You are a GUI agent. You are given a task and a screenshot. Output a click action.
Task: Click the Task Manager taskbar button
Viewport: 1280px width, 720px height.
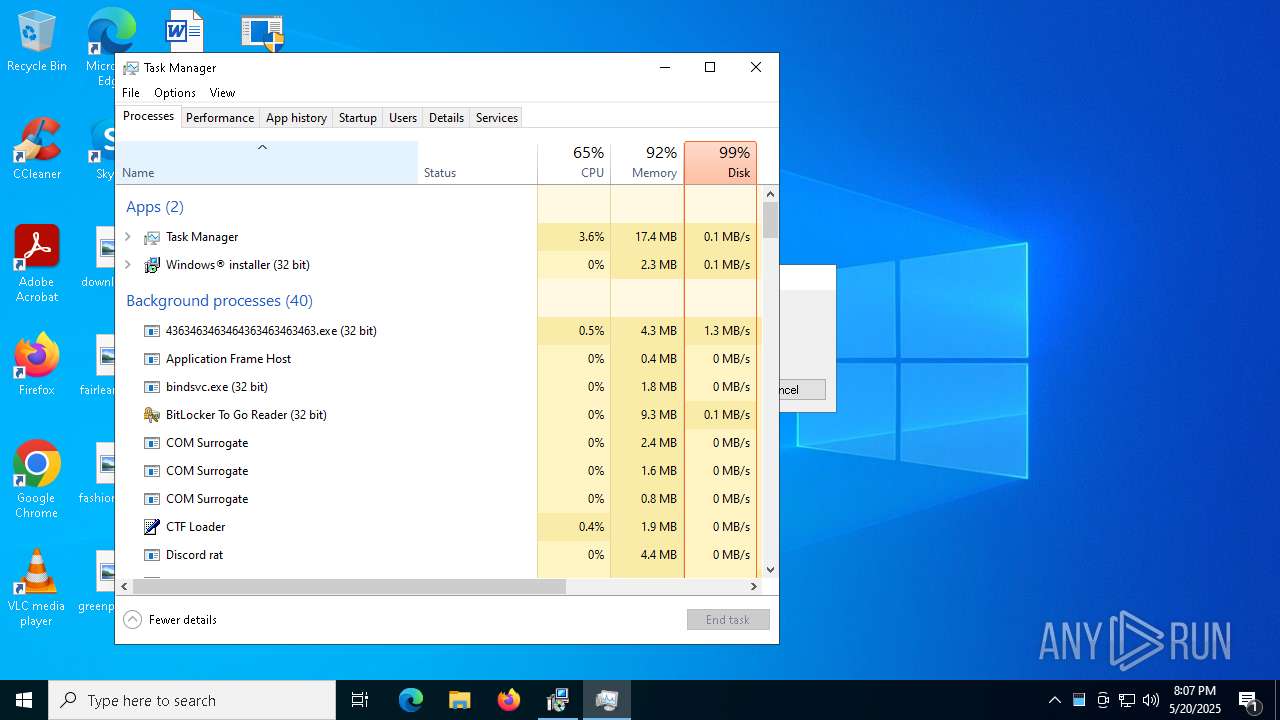(x=607, y=700)
